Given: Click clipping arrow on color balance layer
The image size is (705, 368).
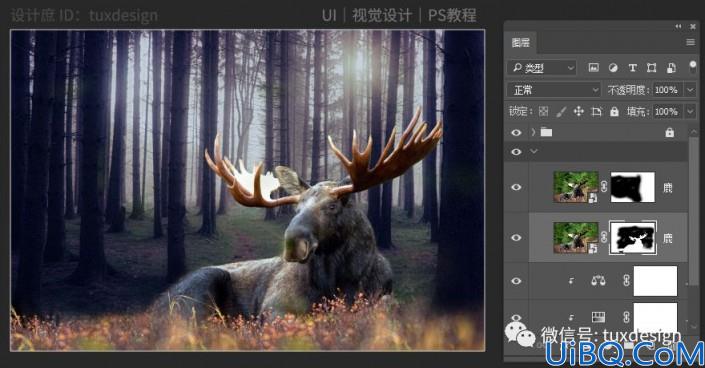Looking at the screenshot, I should click(x=571, y=281).
